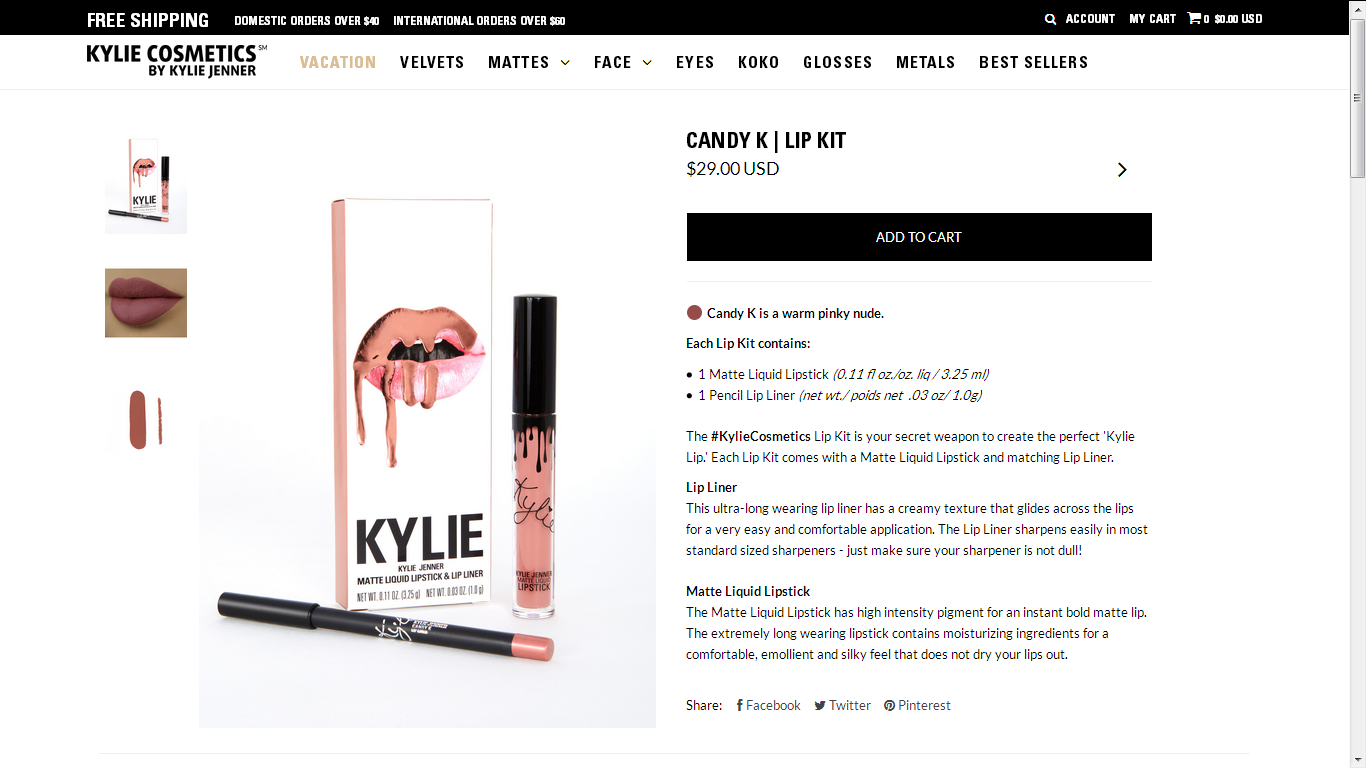
Task: Go to next product arrow
Action: [1122, 170]
